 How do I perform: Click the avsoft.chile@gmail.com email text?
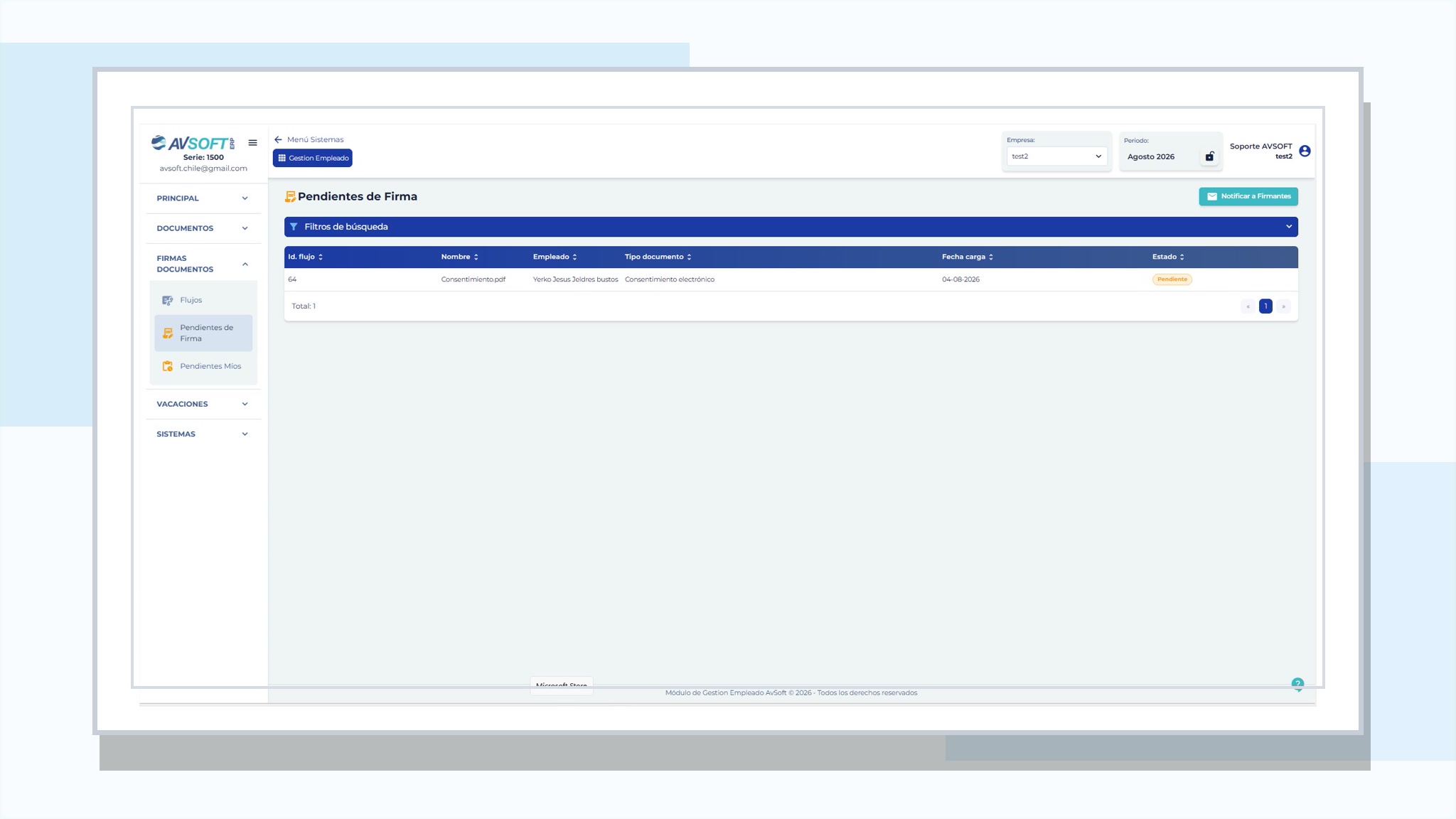pyautogui.click(x=203, y=168)
